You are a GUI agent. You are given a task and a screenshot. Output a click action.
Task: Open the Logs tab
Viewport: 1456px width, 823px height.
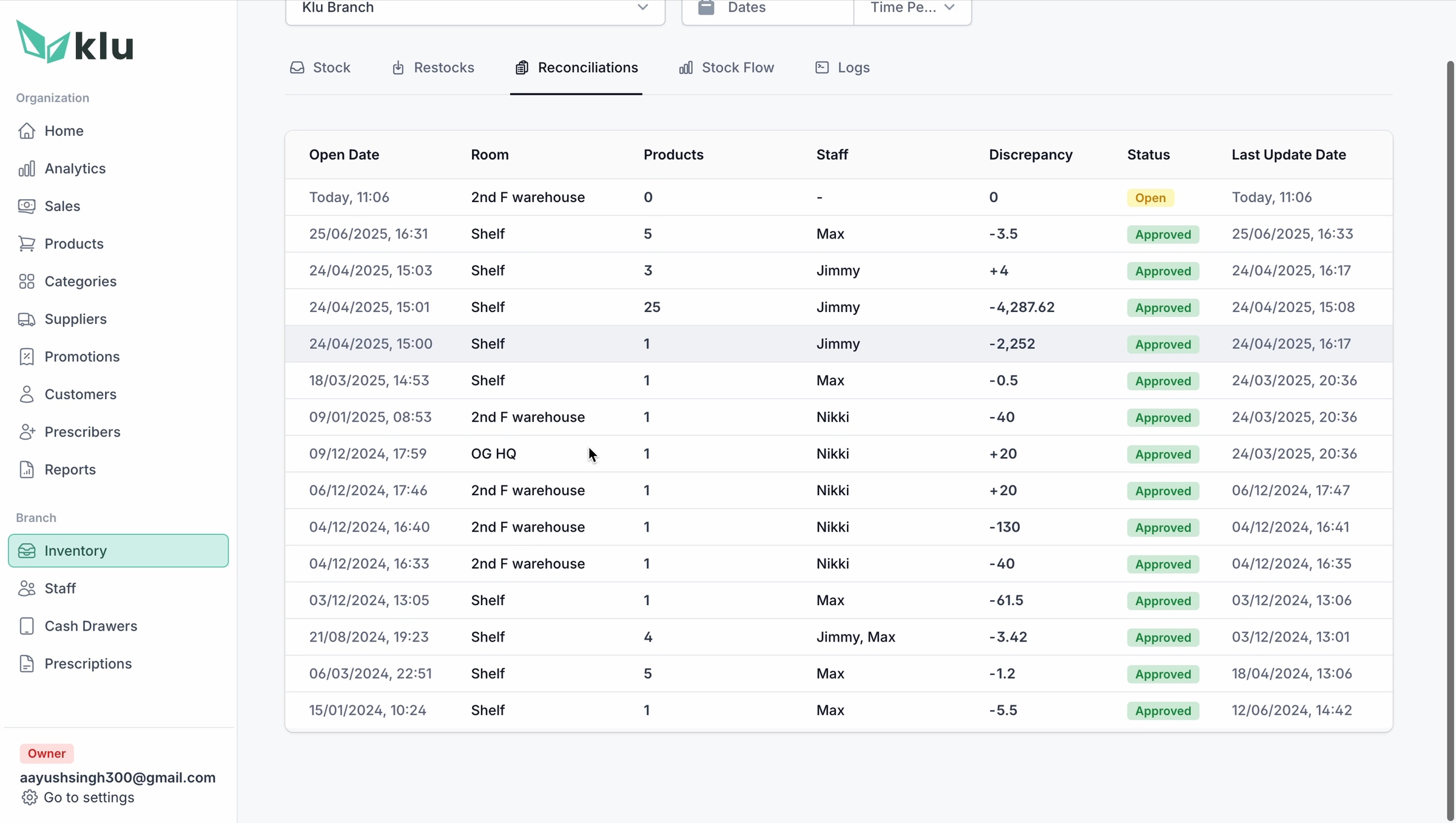843,68
